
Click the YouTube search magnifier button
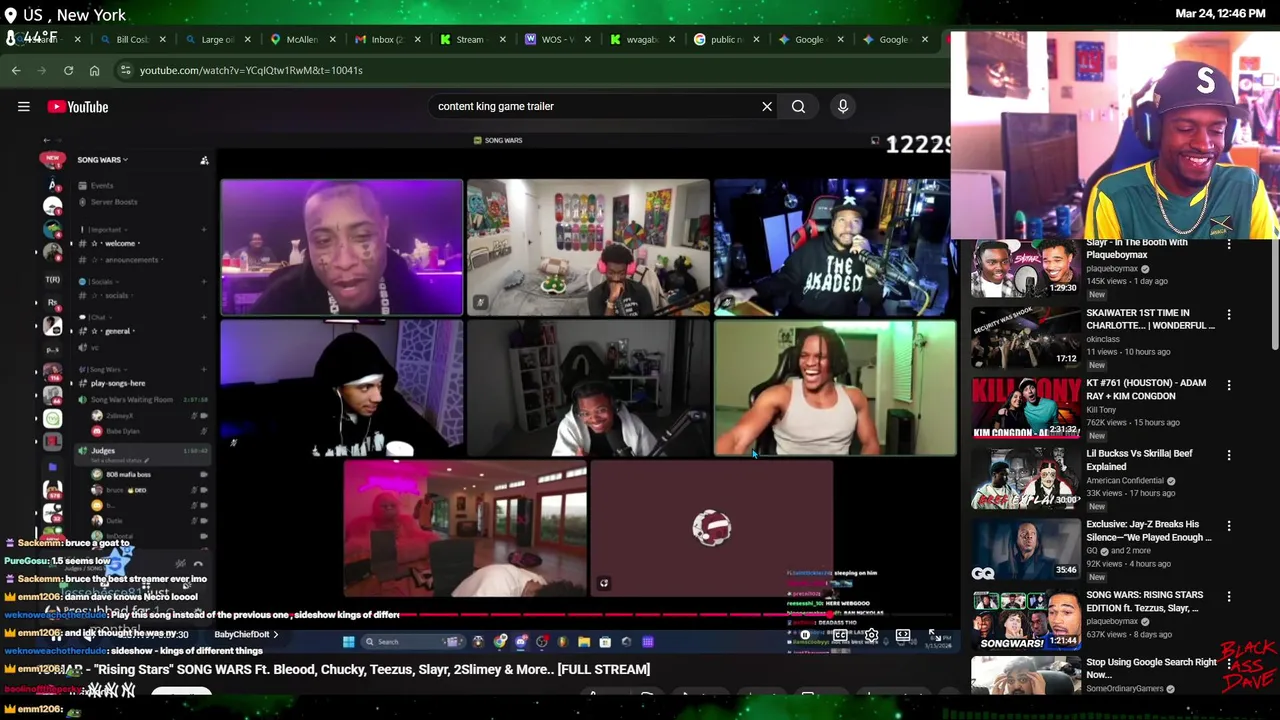[798, 106]
